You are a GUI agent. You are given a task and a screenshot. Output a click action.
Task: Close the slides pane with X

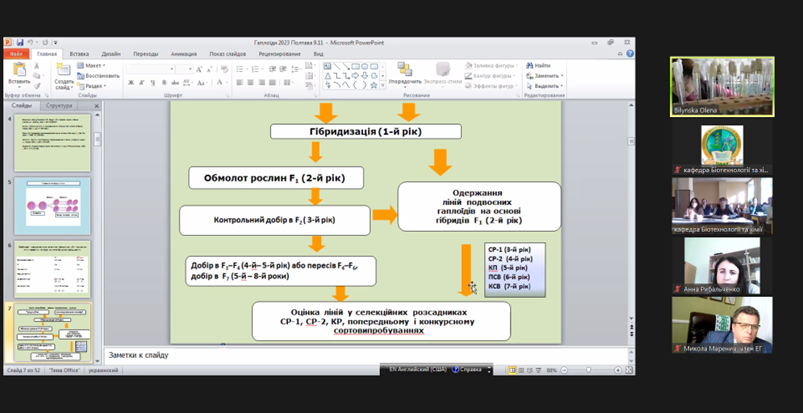(97, 106)
